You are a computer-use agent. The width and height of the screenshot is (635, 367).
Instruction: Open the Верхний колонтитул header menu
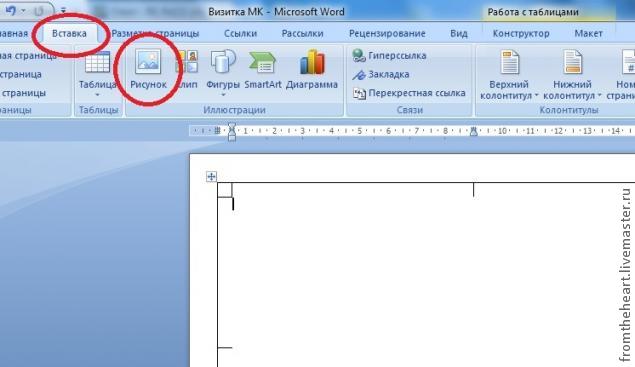[509, 75]
